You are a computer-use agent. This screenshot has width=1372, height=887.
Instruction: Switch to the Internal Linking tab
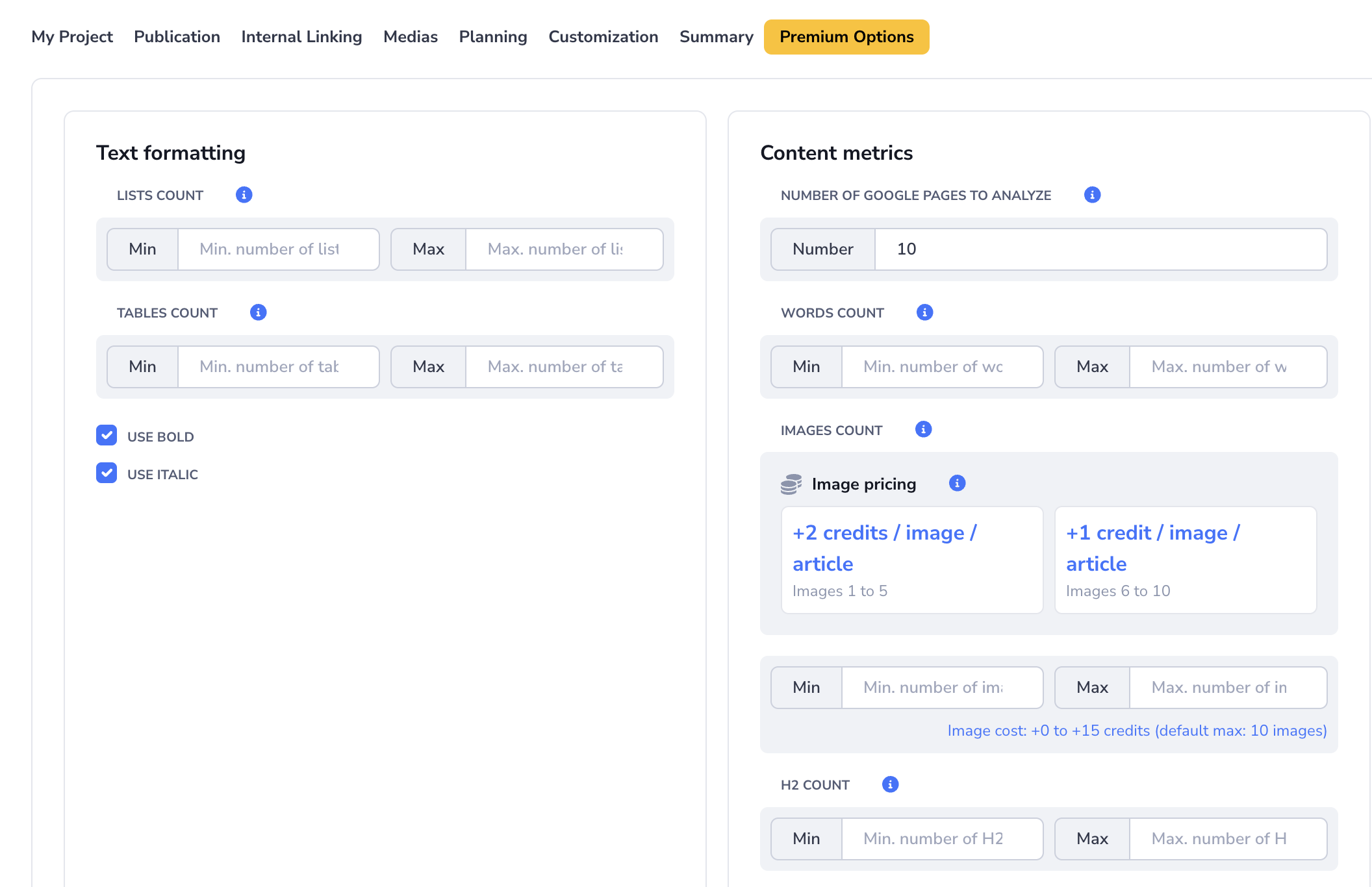click(x=301, y=37)
